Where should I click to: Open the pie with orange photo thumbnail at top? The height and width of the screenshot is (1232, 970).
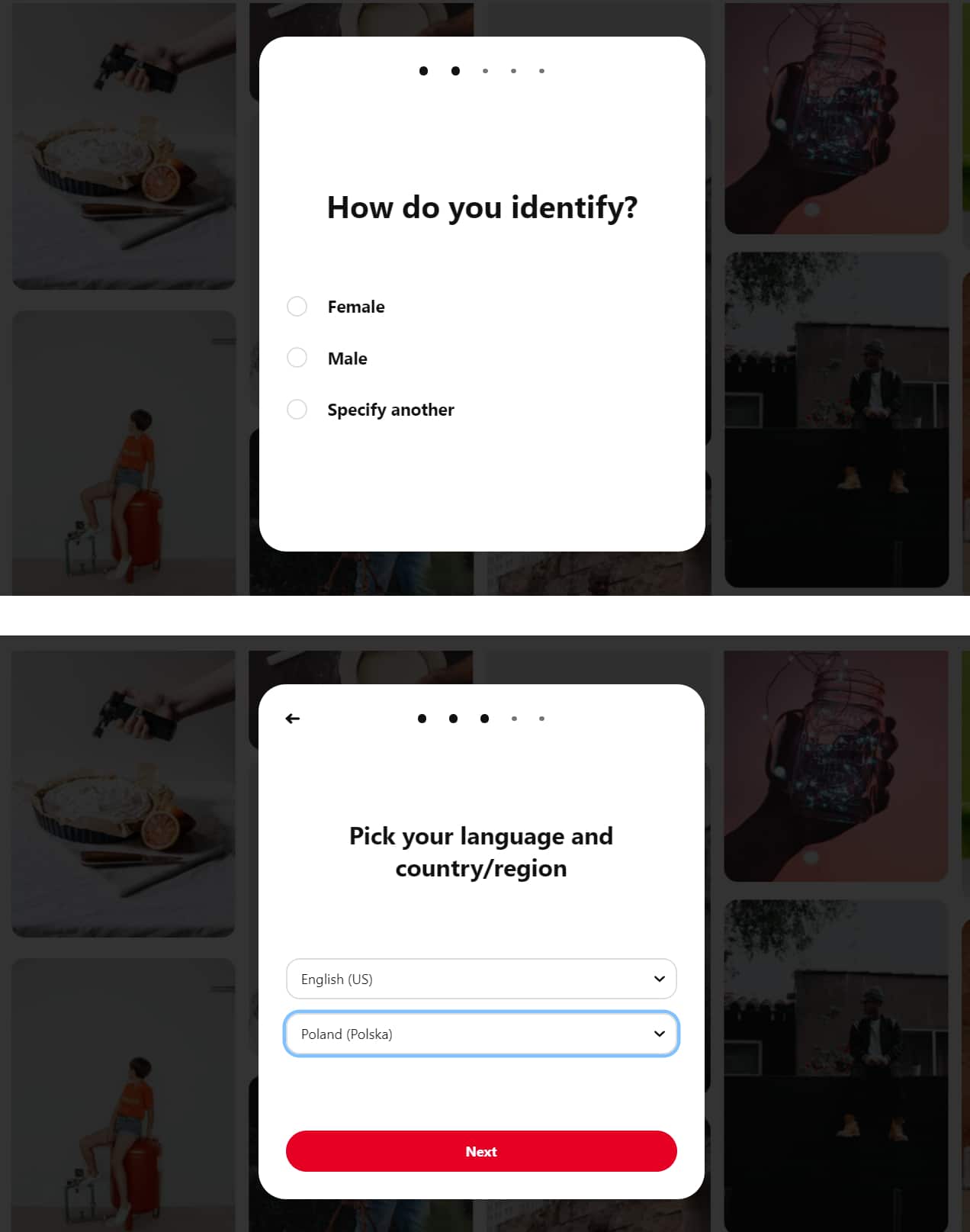pos(124,146)
